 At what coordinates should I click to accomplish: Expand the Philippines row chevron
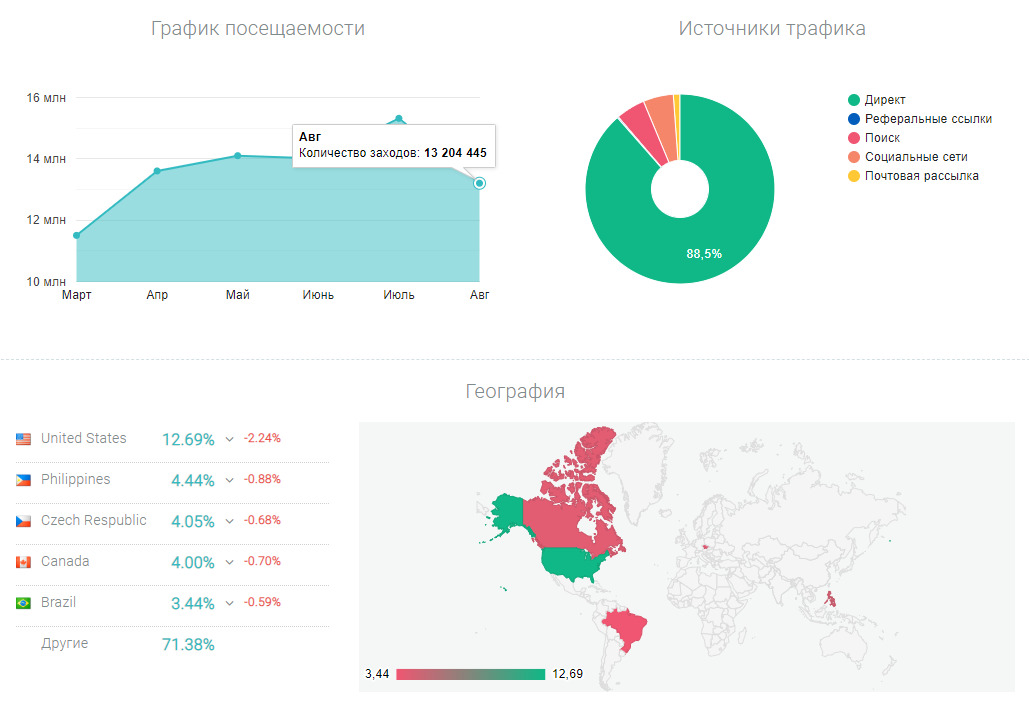click(x=230, y=480)
